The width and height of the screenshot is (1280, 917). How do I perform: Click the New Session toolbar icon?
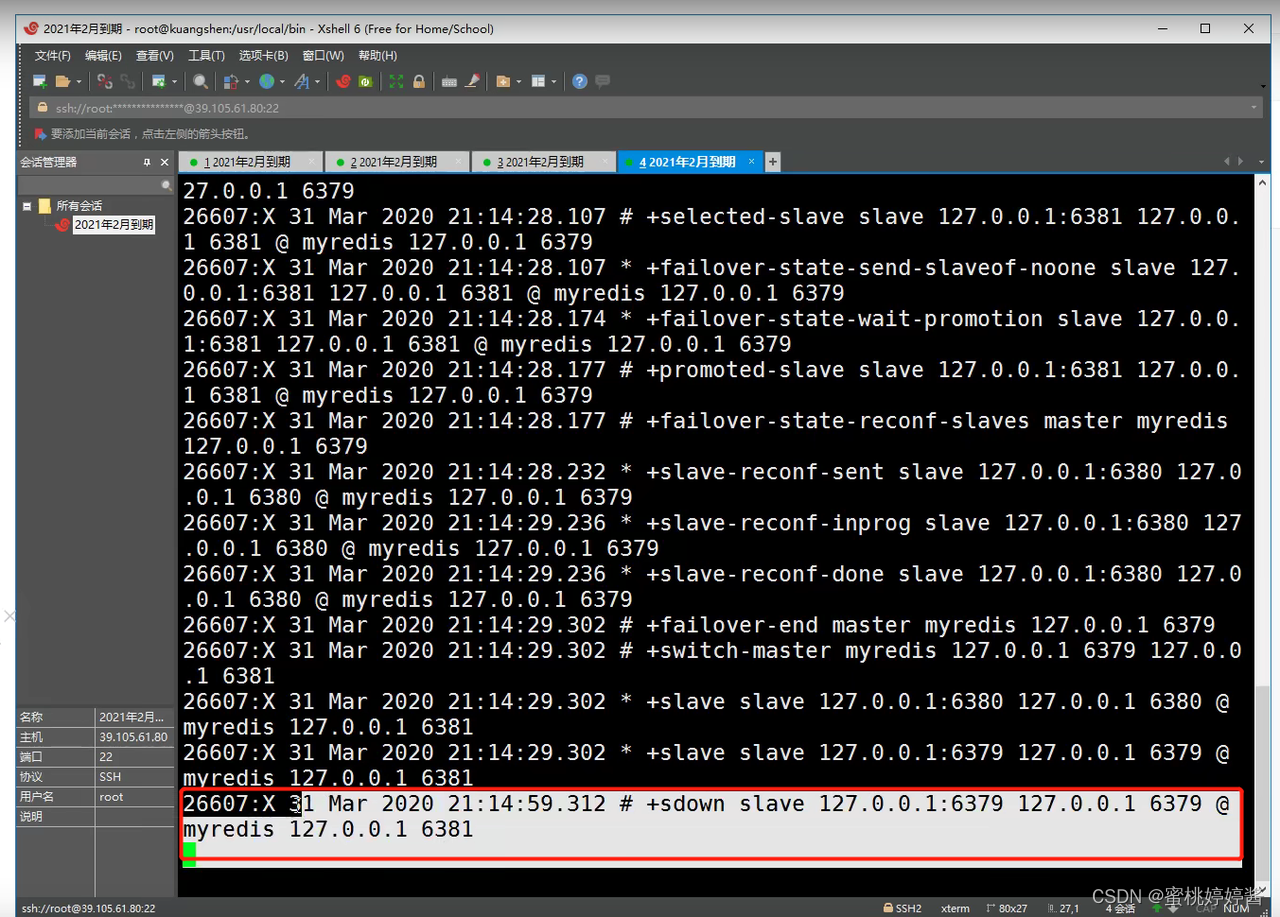(40, 82)
